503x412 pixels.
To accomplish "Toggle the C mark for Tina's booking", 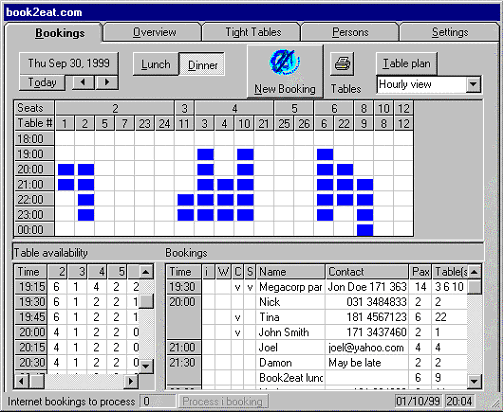I will click(238, 317).
